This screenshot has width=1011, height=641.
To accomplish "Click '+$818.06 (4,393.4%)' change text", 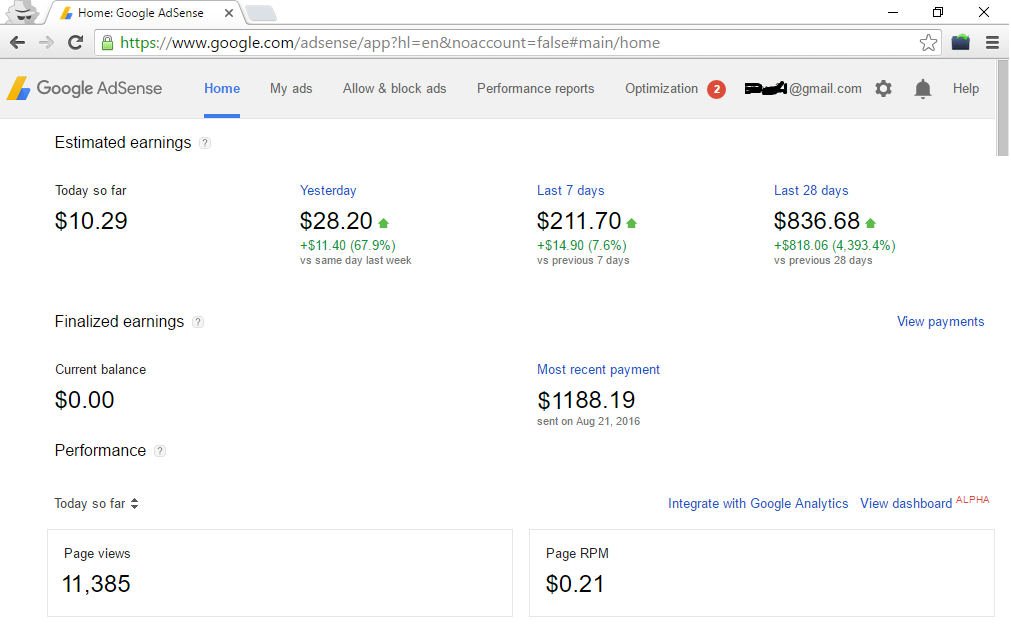I will click(834, 246).
